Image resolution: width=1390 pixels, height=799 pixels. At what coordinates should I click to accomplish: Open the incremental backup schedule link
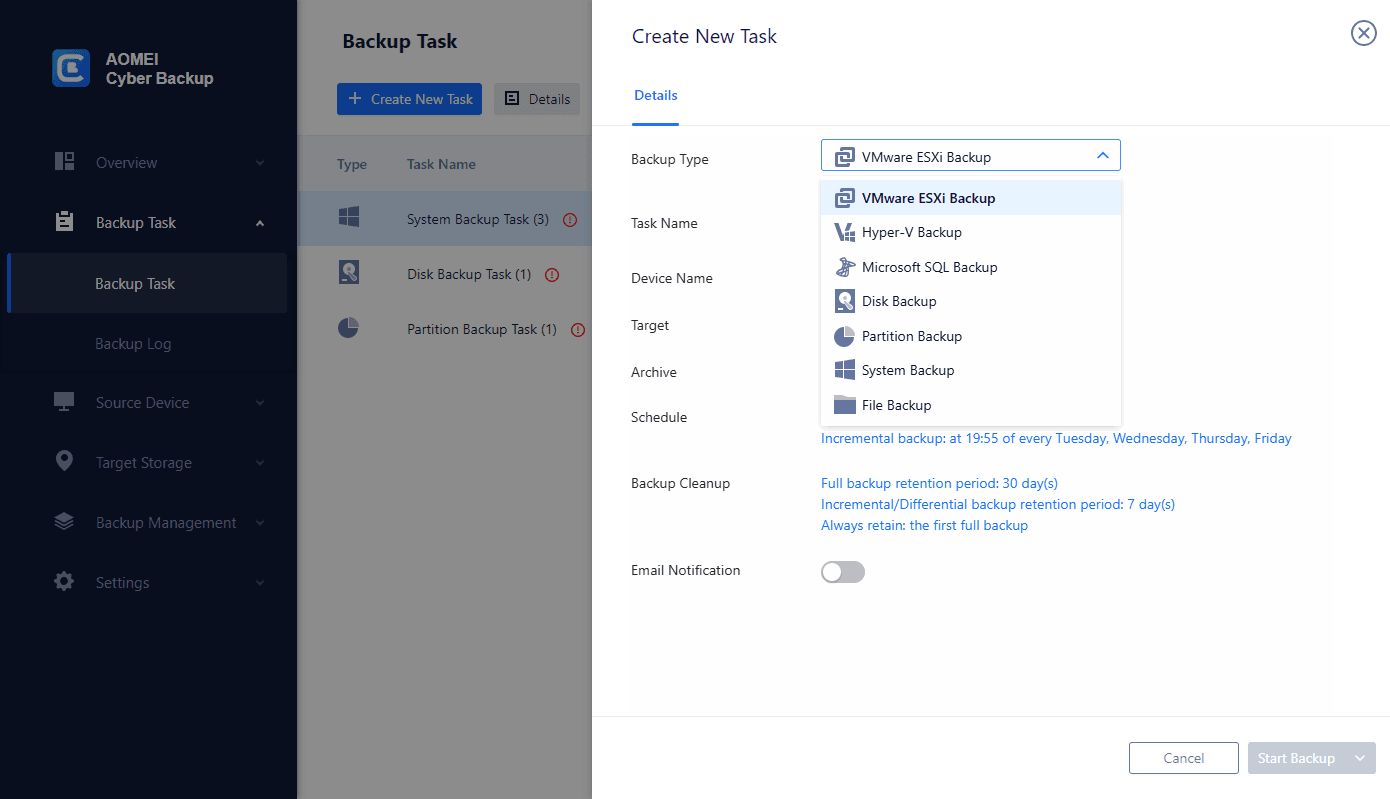click(1056, 438)
